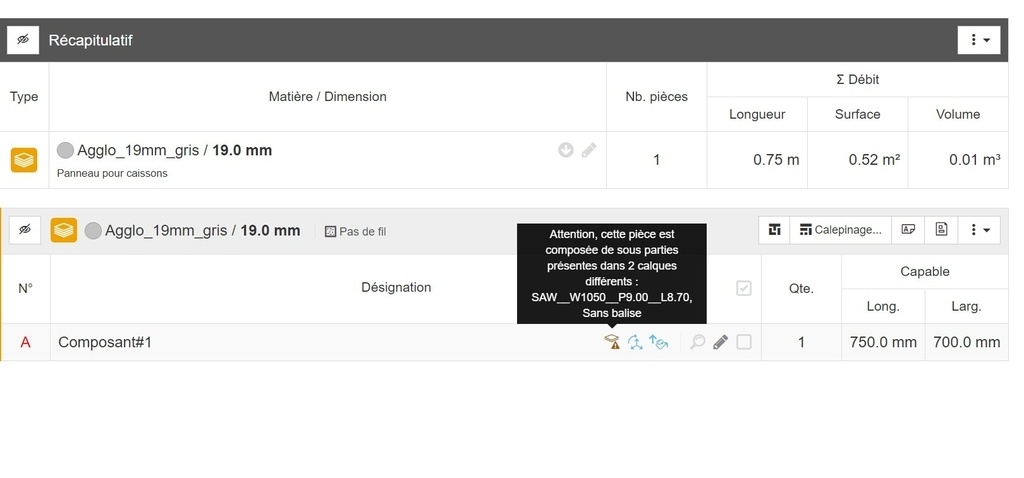
Task: Click the '0.52 m²' surface value
Action: (x=874, y=160)
